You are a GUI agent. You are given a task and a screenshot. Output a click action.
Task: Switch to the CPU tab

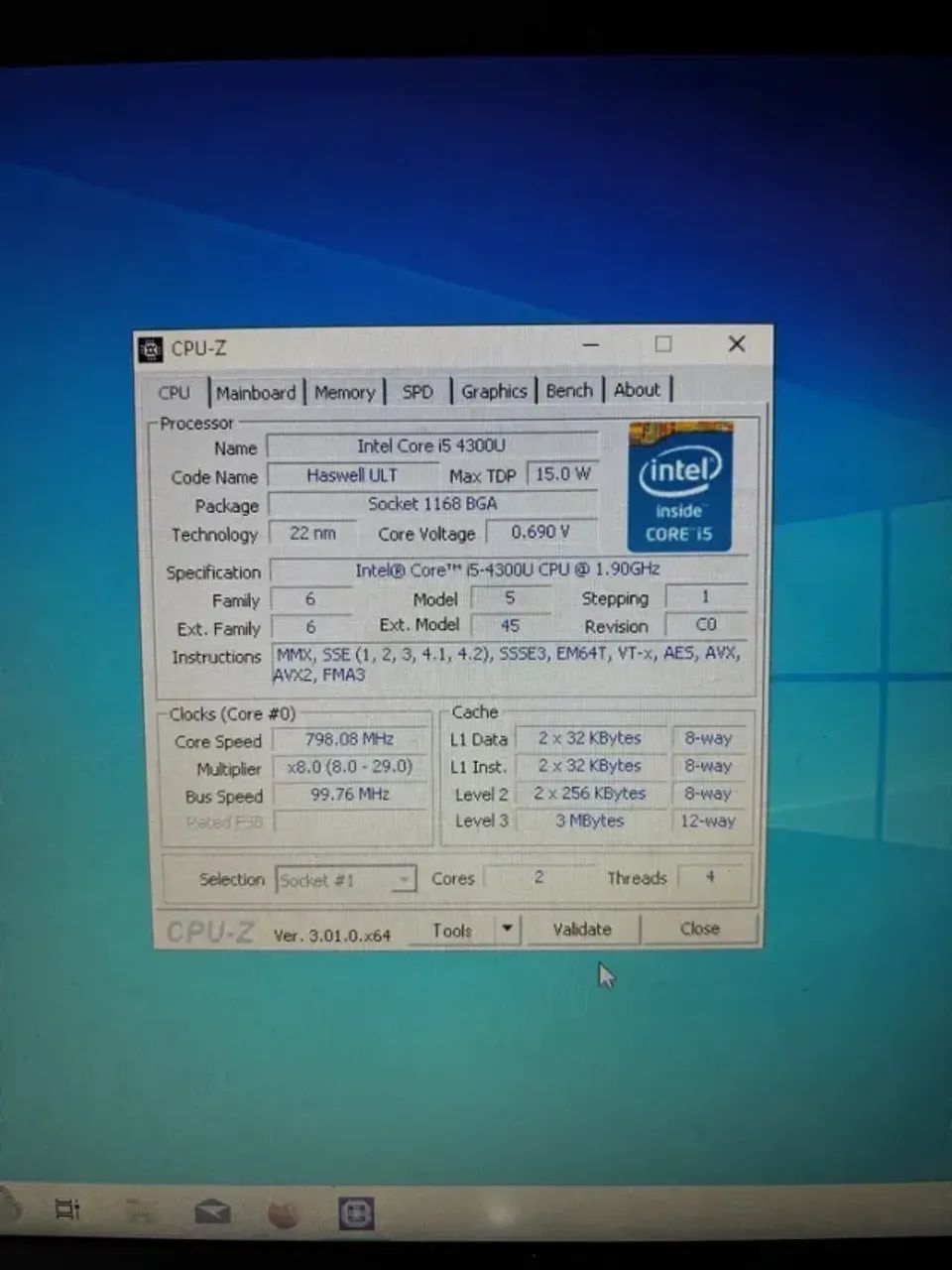coord(175,393)
